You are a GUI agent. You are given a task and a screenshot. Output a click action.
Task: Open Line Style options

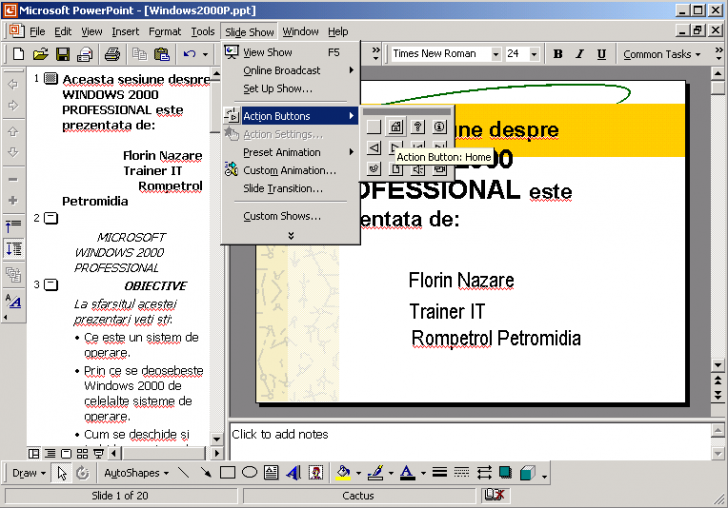pos(439,473)
